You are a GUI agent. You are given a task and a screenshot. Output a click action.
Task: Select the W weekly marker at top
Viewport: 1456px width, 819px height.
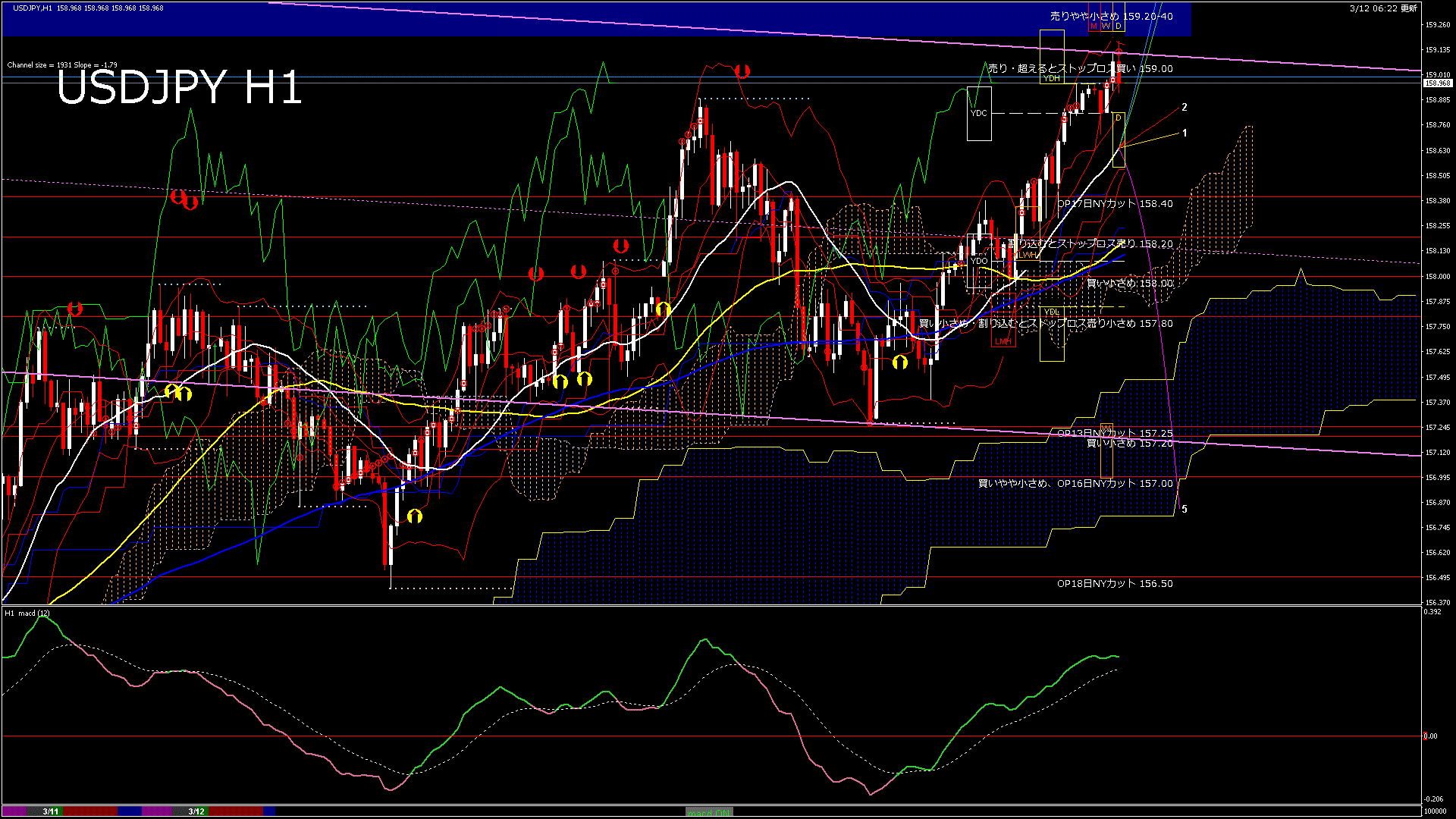[x=1106, y=27]
